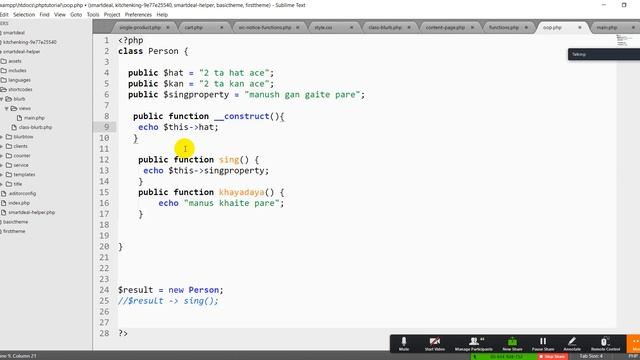
Task: Pause the screen share
Action: tap(543, 344)
